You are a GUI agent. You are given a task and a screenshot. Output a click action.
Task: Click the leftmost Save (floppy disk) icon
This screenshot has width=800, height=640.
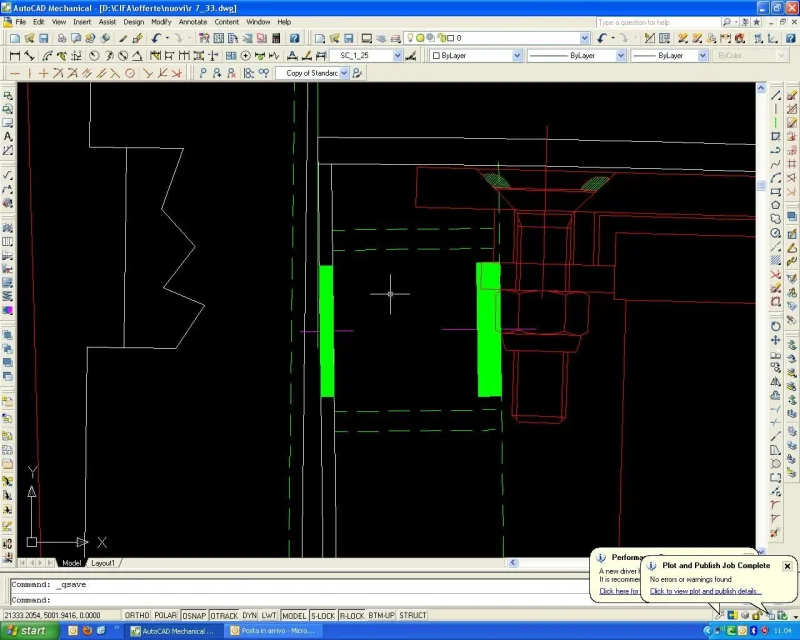pos(43,38)
